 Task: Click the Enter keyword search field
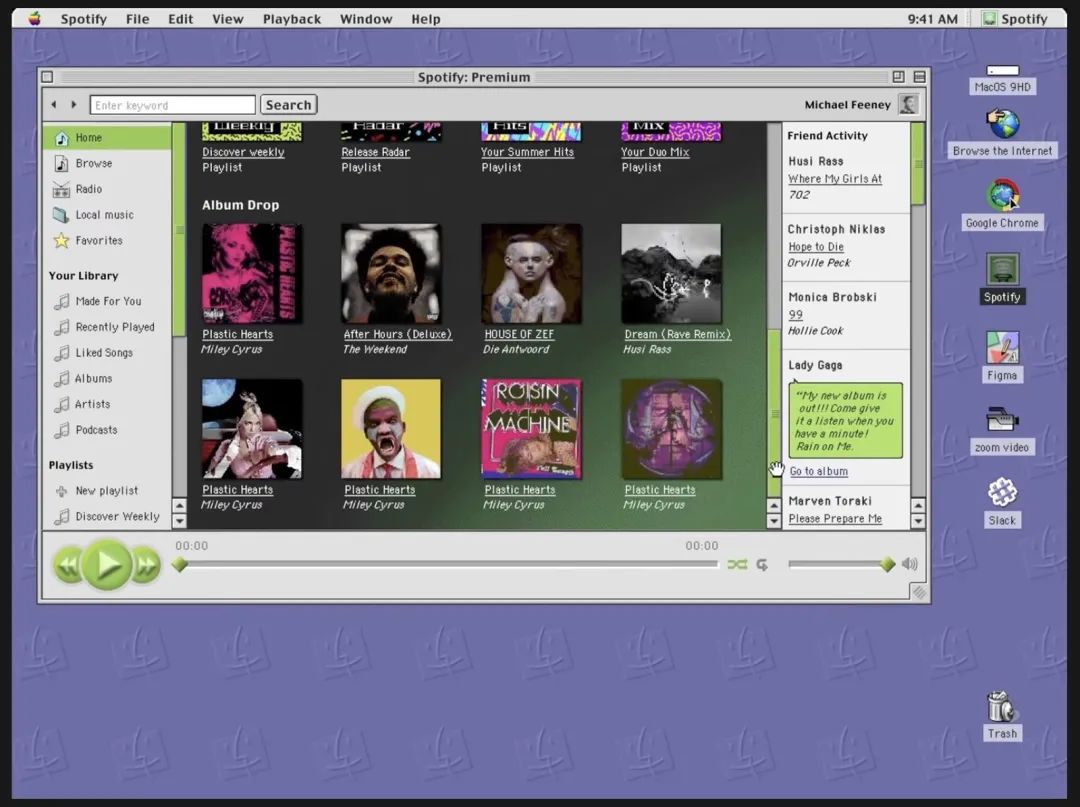tap(172, 105)
